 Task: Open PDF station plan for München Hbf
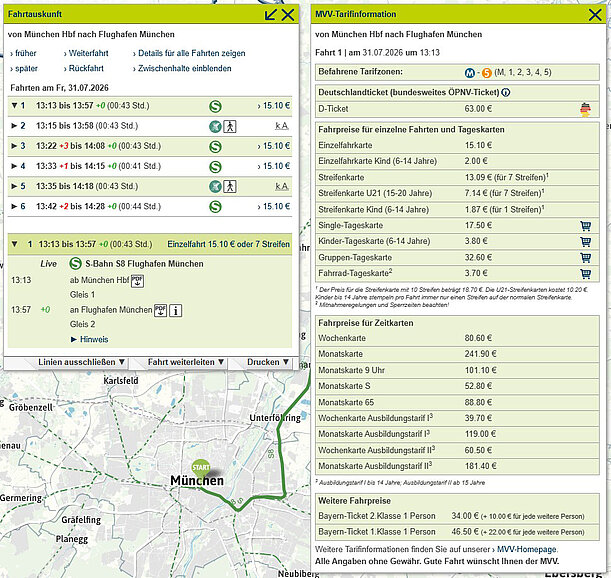(x=137, y=281)
